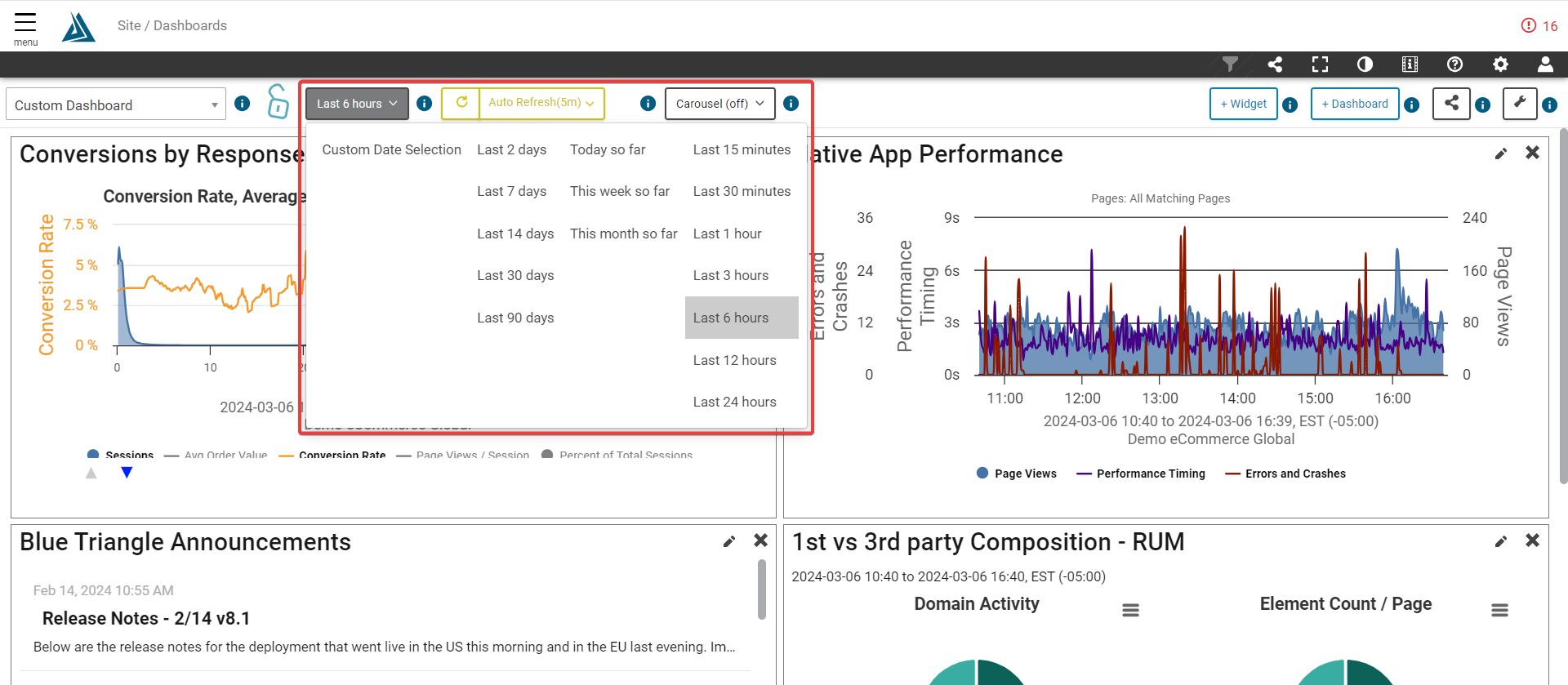Screen dimensions: 1568x685
Task: Open the Carousel (off) dropdown
Action: click(x=719, y=104)
